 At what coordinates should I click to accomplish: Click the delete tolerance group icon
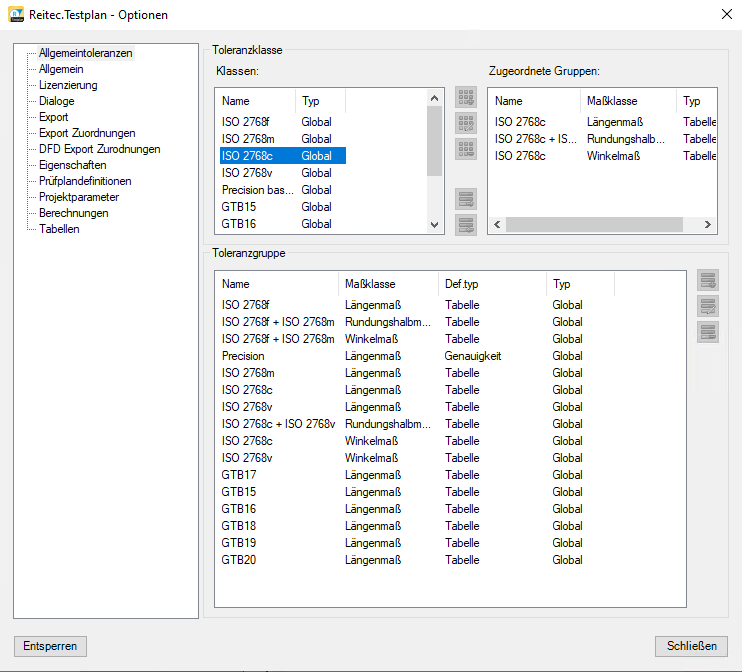(708, 332)
